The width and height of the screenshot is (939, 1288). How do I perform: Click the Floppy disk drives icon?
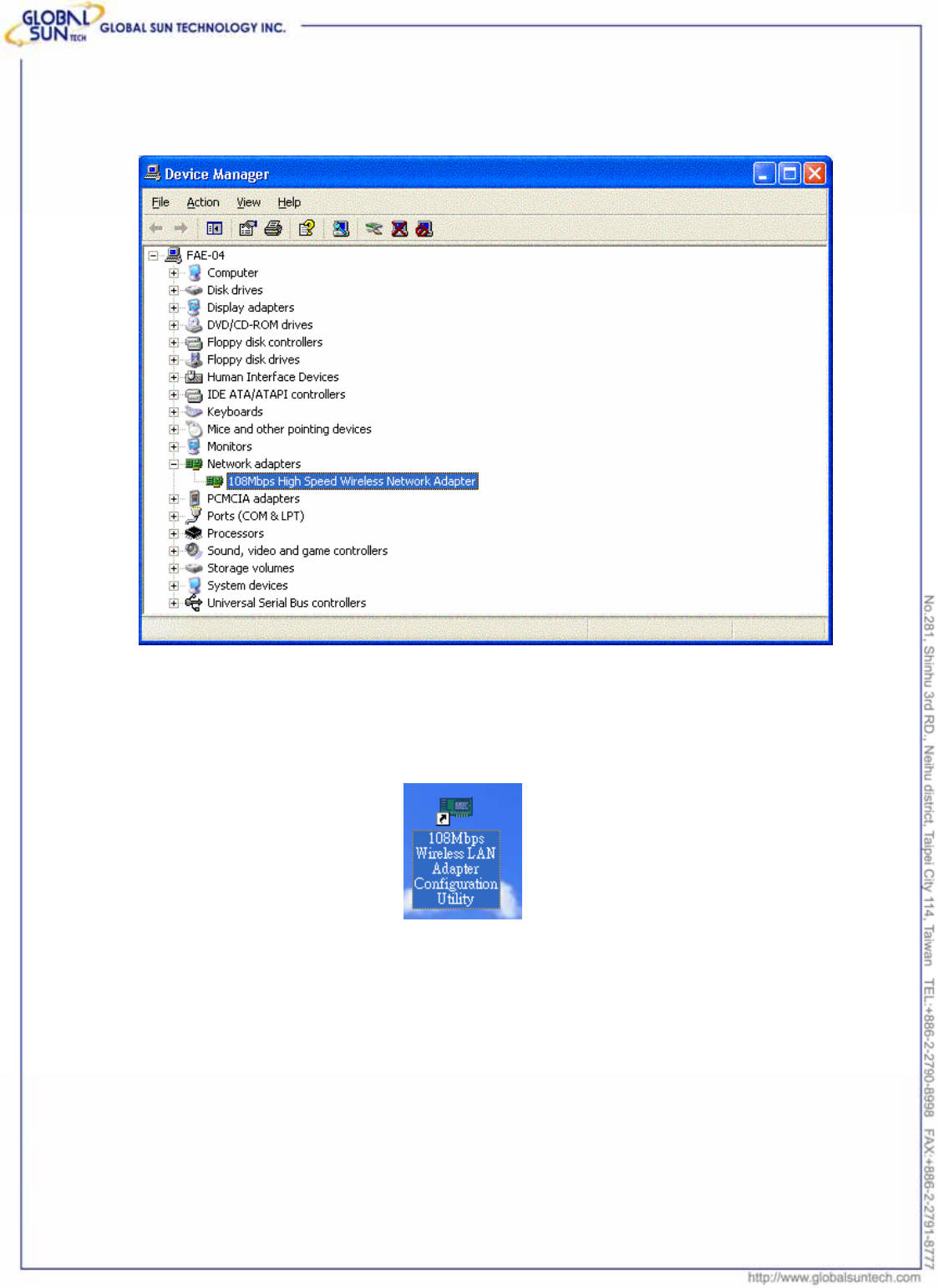(x=194, y=359)
